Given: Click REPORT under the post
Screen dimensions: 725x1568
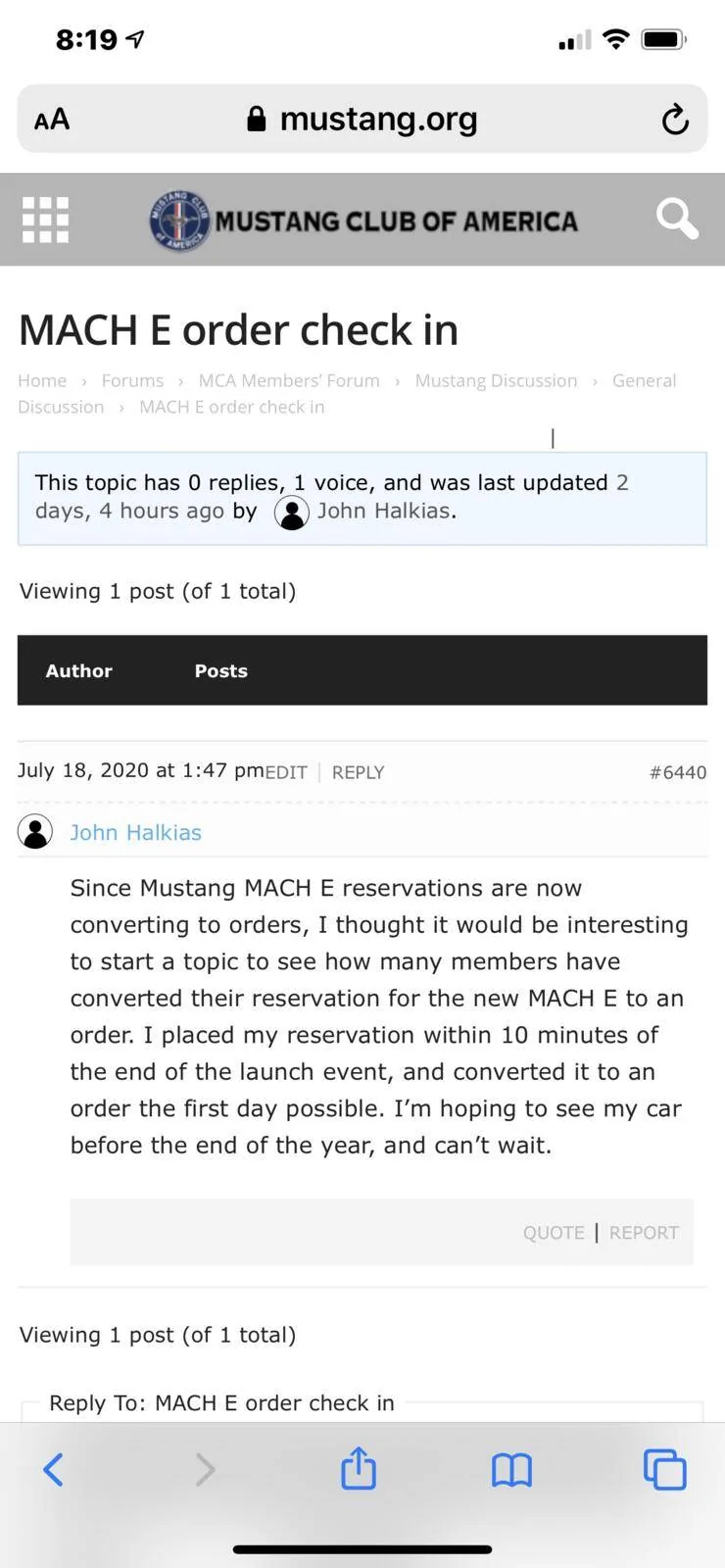Looking at the screenshot, I should pos(644,1233).
